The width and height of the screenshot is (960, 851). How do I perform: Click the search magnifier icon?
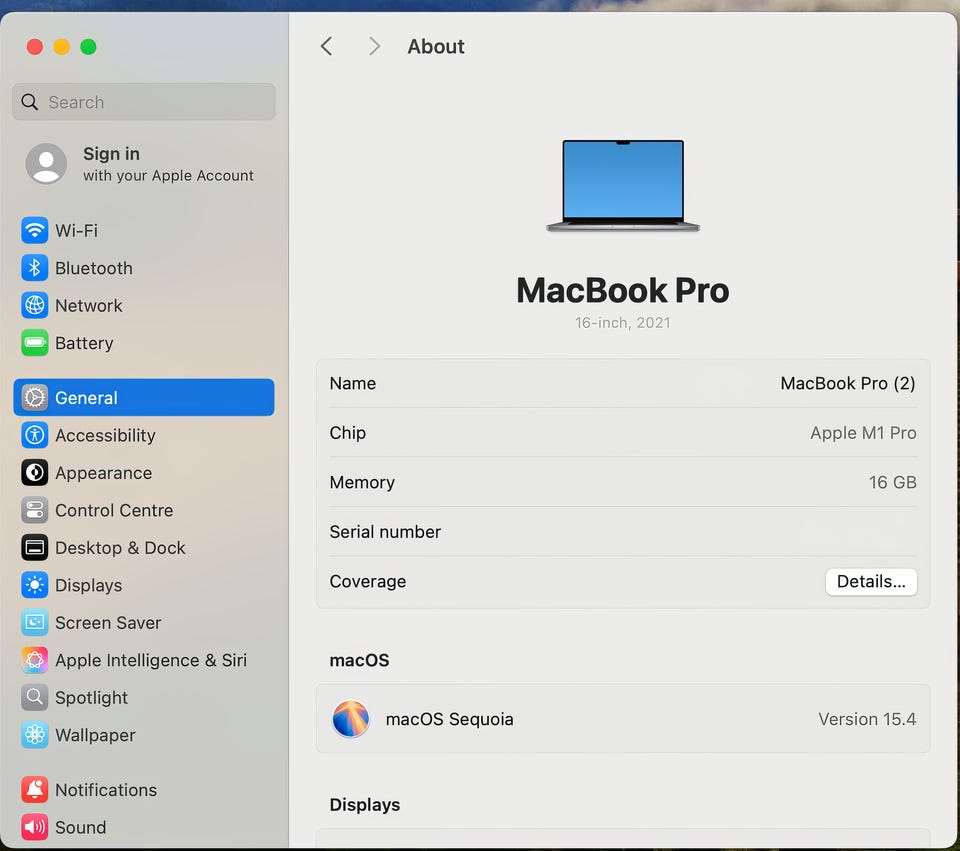(29, 102)
